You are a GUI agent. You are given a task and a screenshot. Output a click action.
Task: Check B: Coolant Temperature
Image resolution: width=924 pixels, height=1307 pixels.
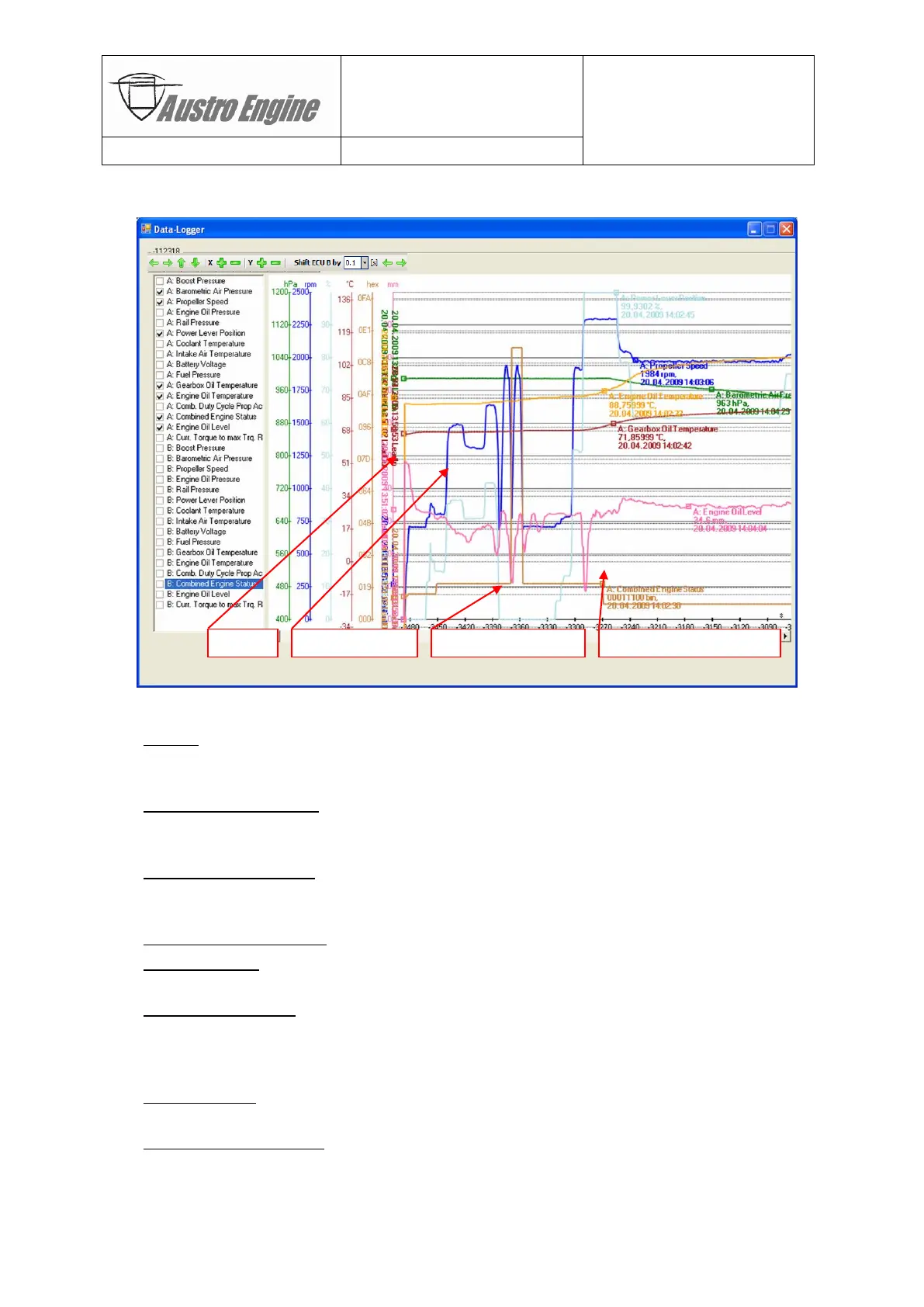coord(160,511)
